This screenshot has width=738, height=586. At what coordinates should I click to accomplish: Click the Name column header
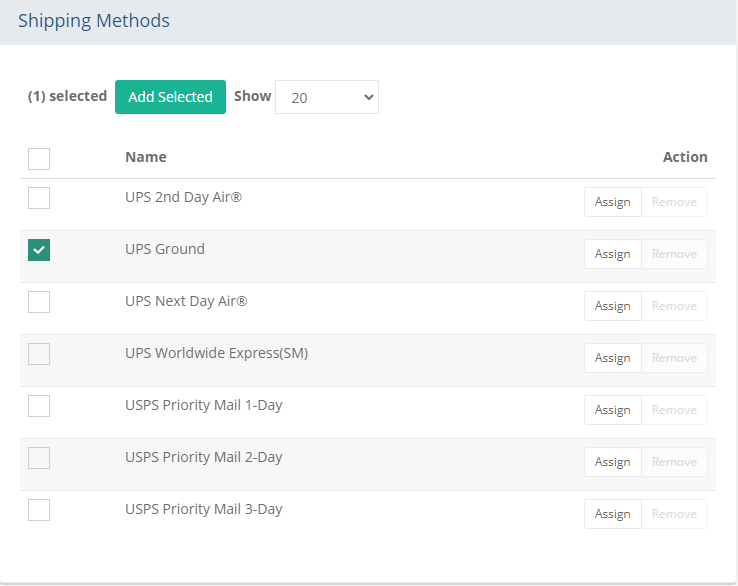146,157
